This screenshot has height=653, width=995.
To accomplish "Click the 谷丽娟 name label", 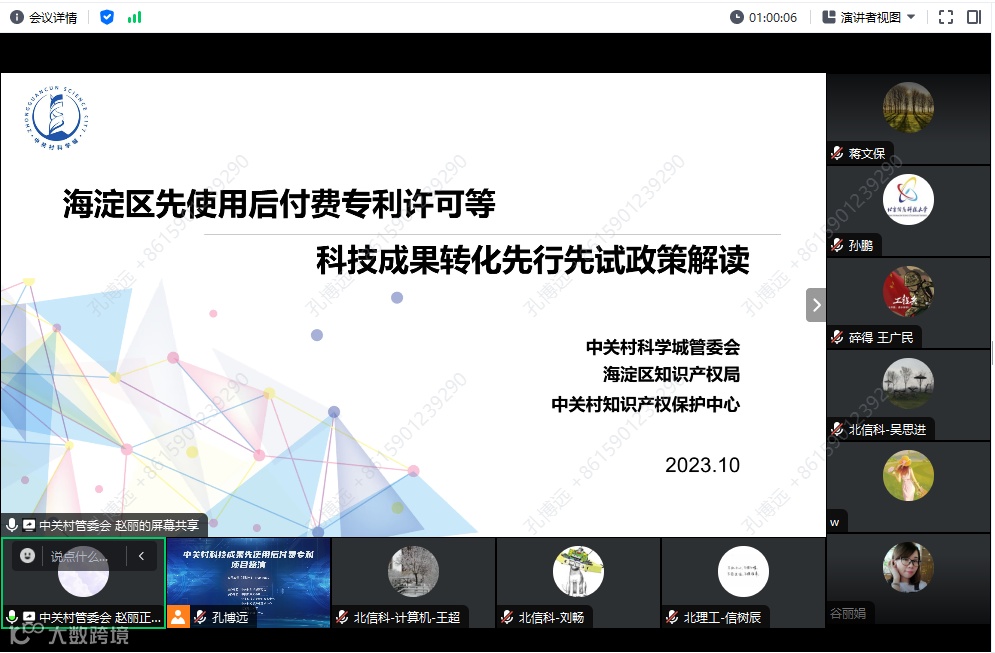I will [848, 614].
